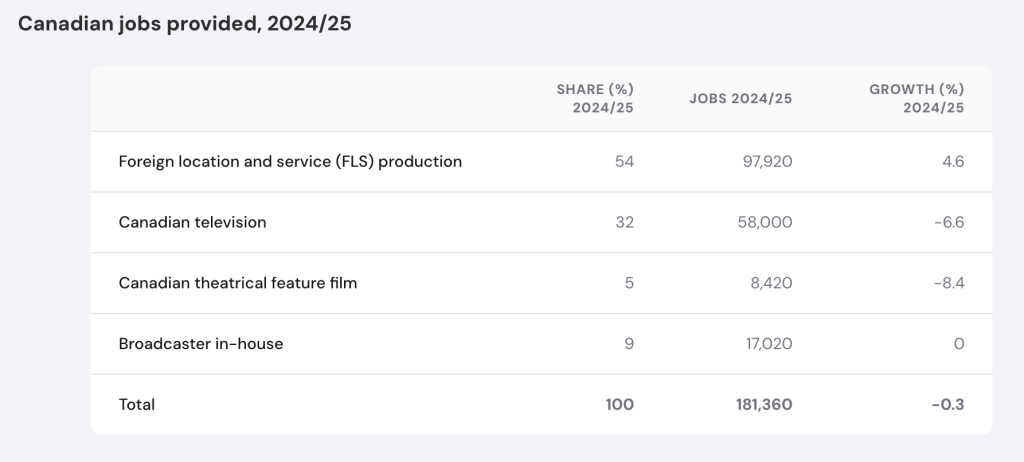
Task: Click the total share value 100
Action: pyautogui.click(x=619, y=405)
